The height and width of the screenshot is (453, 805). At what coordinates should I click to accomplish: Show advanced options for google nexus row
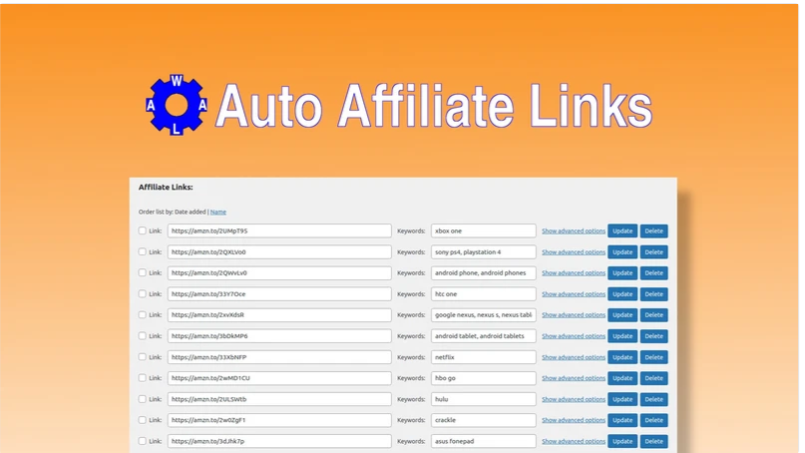pyautogui.click(x=573, y=315)
